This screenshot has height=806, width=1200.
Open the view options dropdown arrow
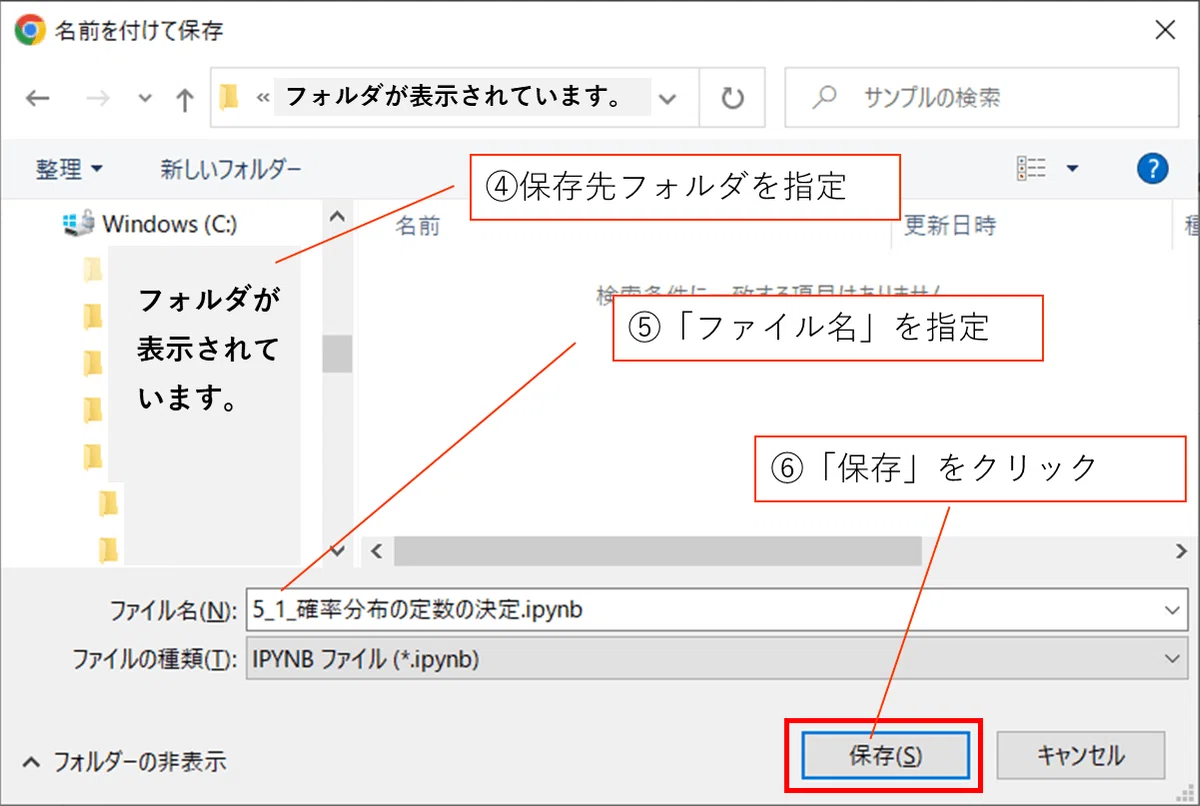point(1072,168)
